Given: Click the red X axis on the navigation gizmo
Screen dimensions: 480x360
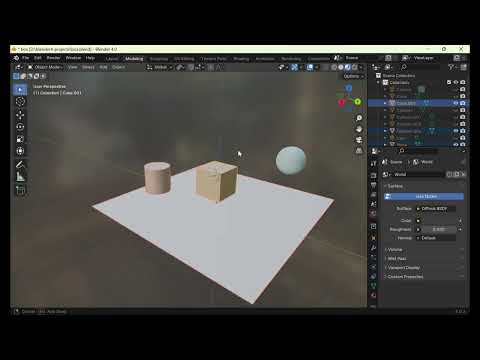Looking at the screenshot, I should (341, 102).
